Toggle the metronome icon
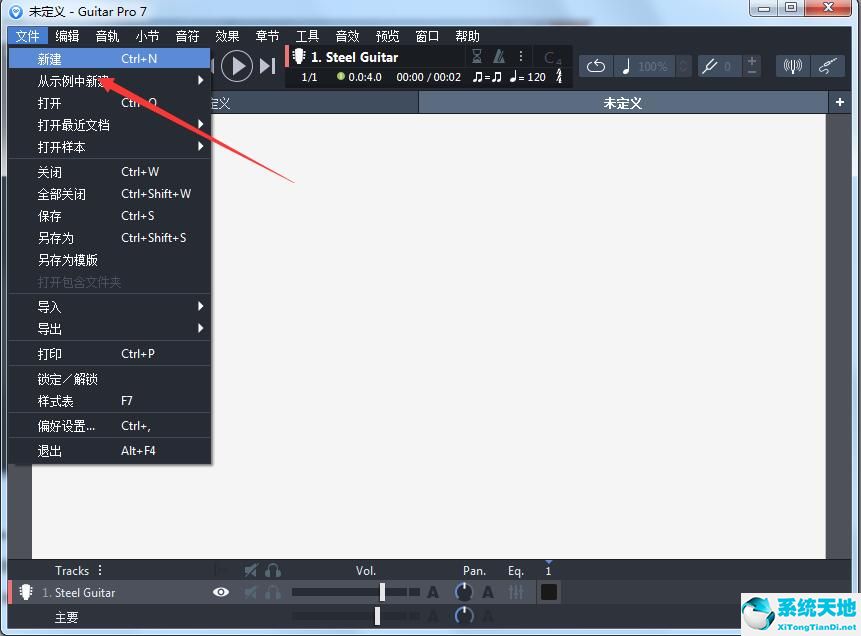The image size is (861, 636). click(499, 56)
